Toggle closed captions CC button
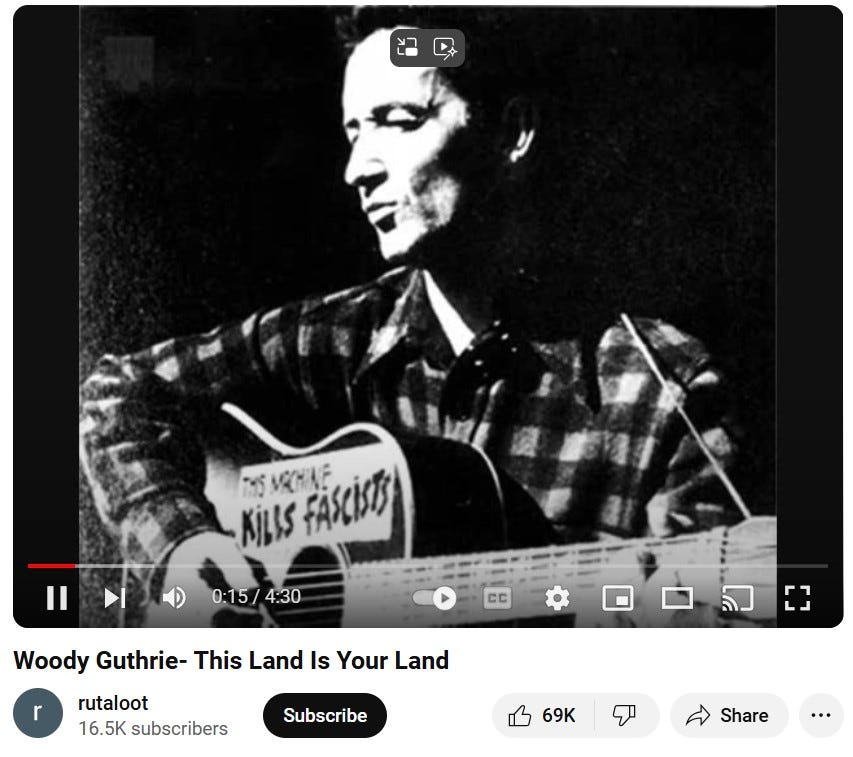853x757 pixels. coord(497,598)
